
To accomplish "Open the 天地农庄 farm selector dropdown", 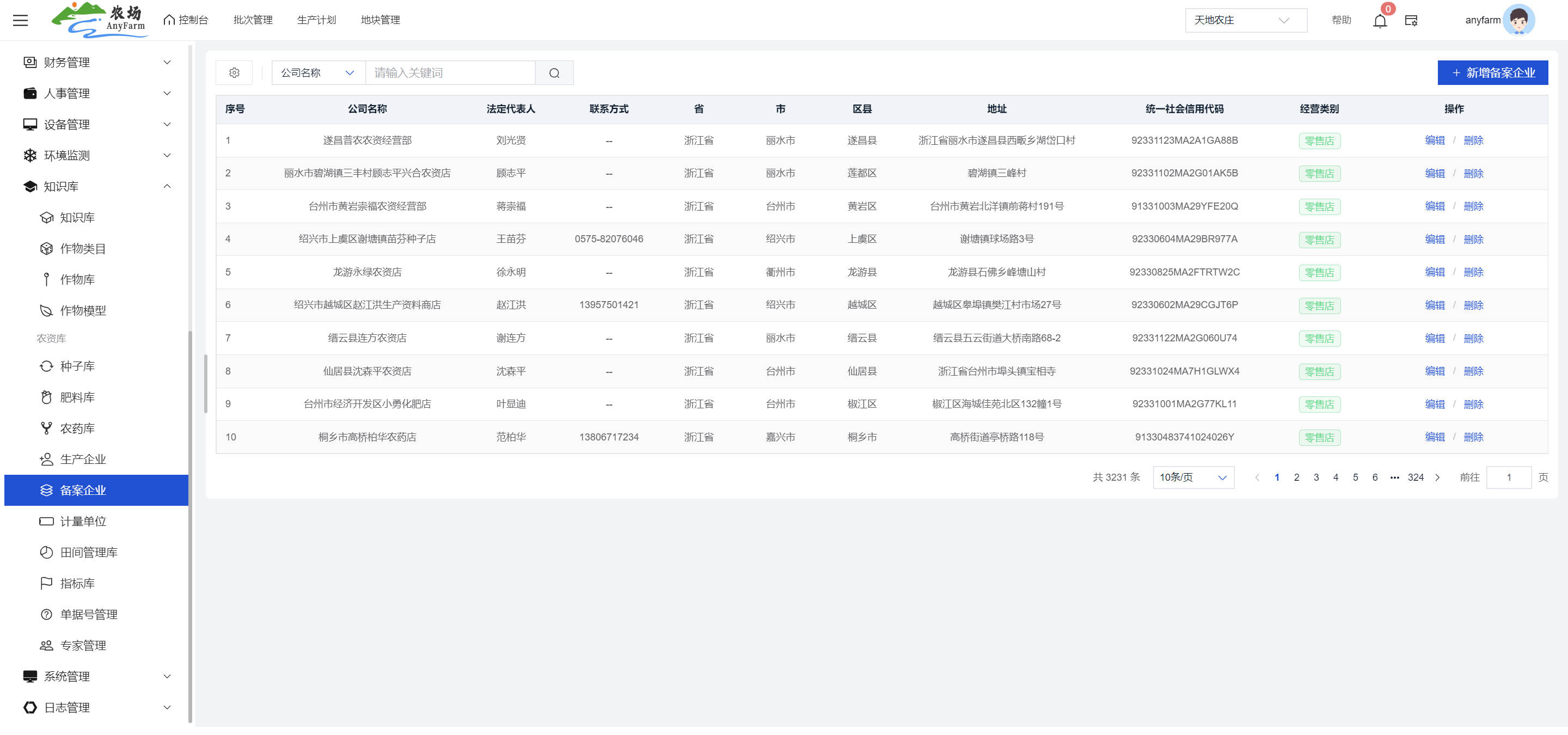I will (1245, 20).
